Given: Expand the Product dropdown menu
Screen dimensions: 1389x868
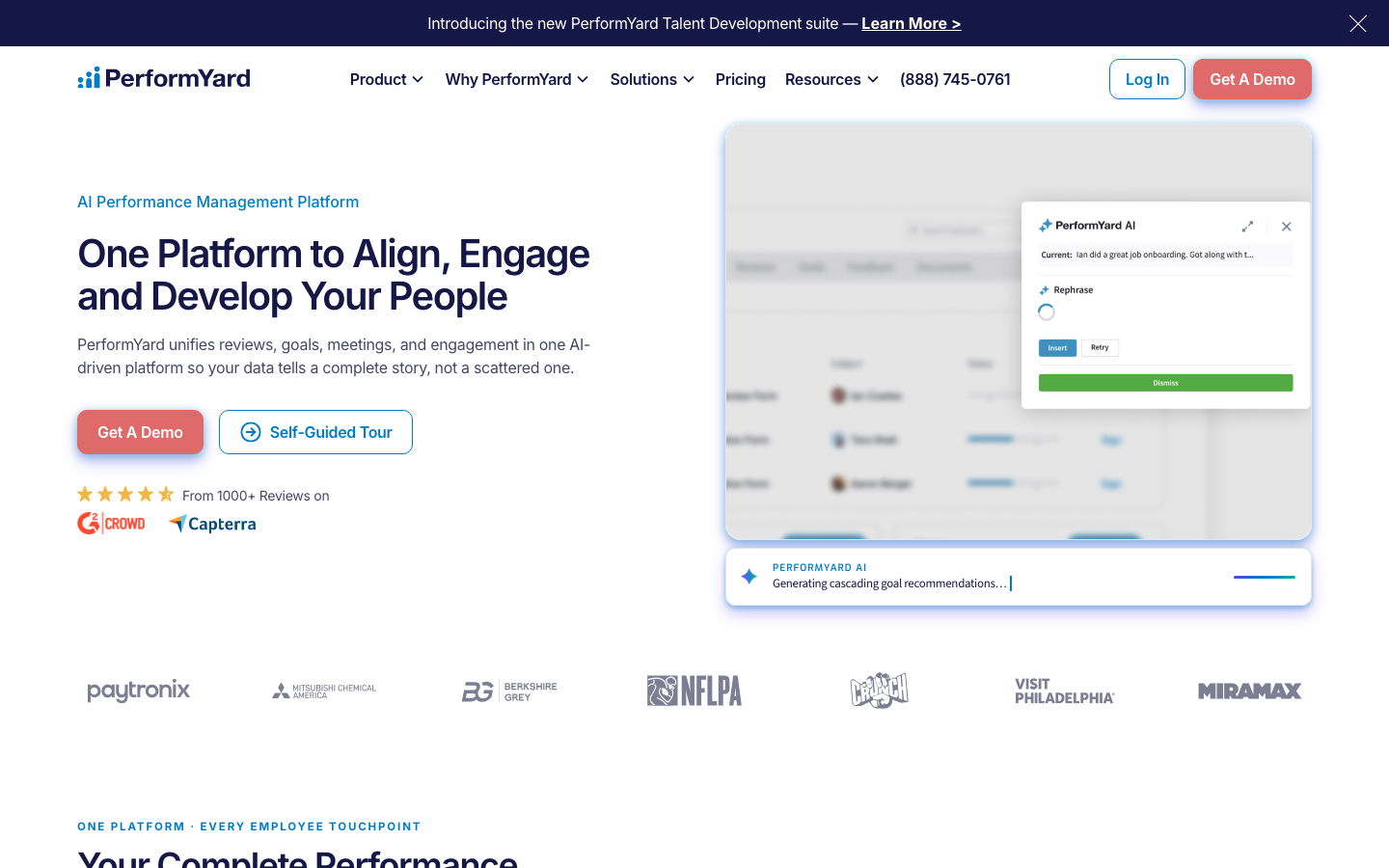Looking at the screenshot, I should pos(387,79).
